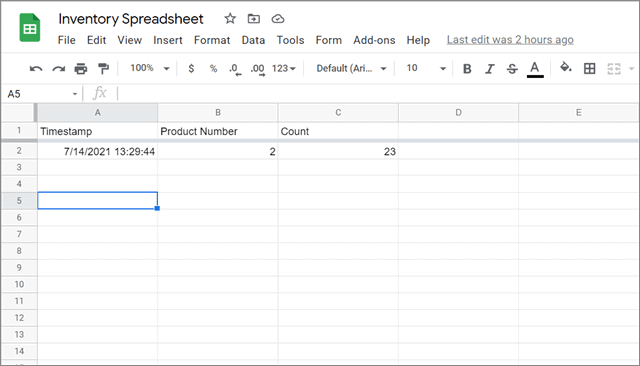640x366 pixels.
Task: Expand the 100% zoom dropdown
Action: pos(149,68)
